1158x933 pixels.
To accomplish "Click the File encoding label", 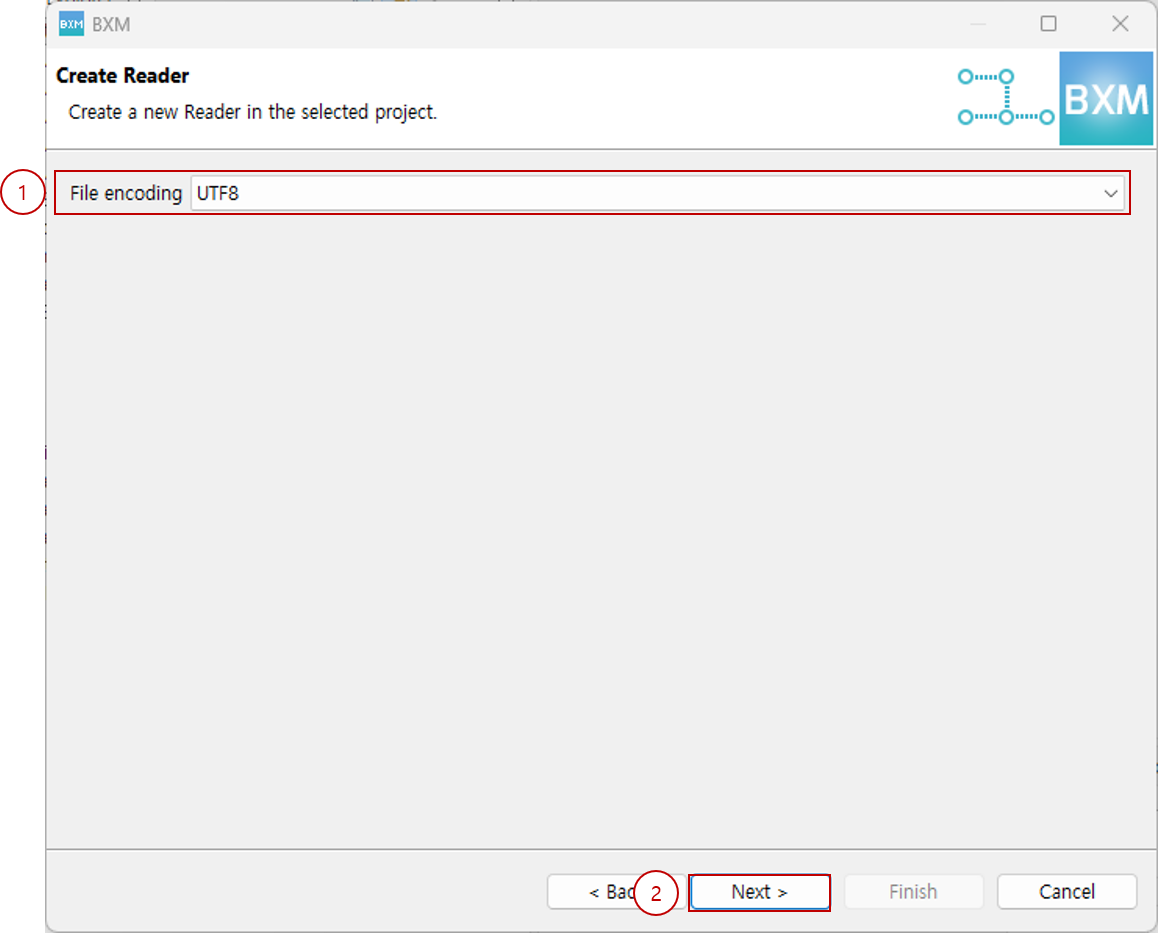I will [126, 194].
